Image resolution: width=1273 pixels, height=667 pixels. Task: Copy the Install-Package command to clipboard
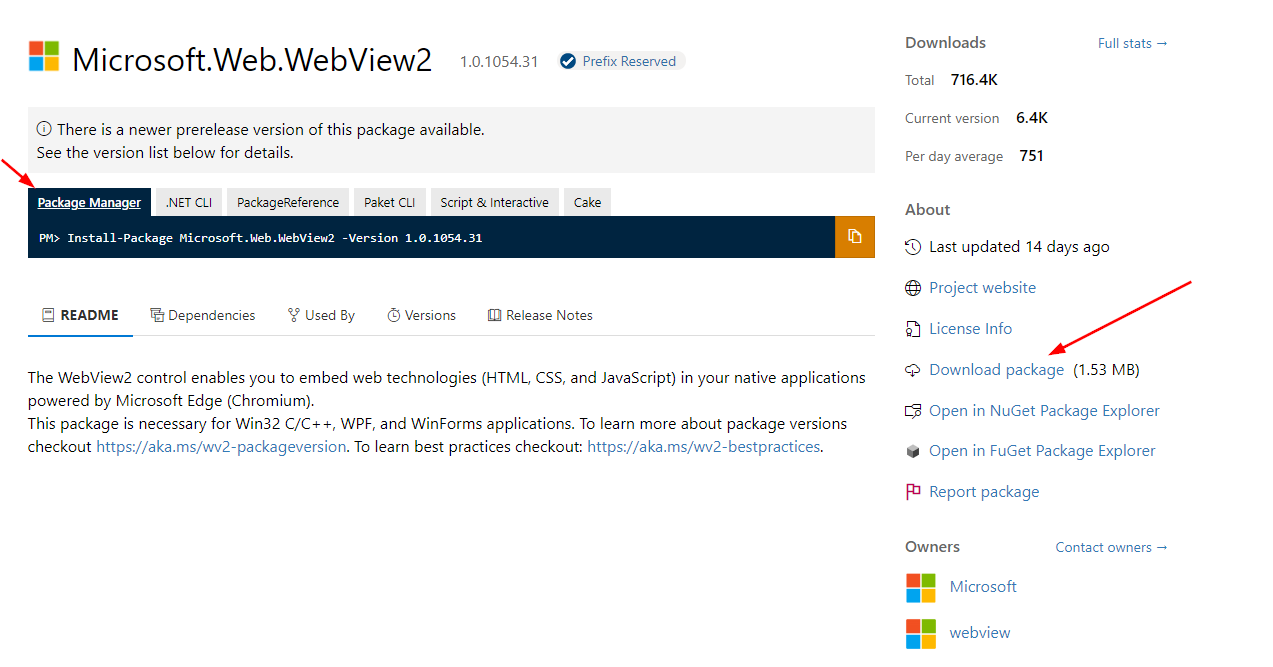[x=855, y=237]
